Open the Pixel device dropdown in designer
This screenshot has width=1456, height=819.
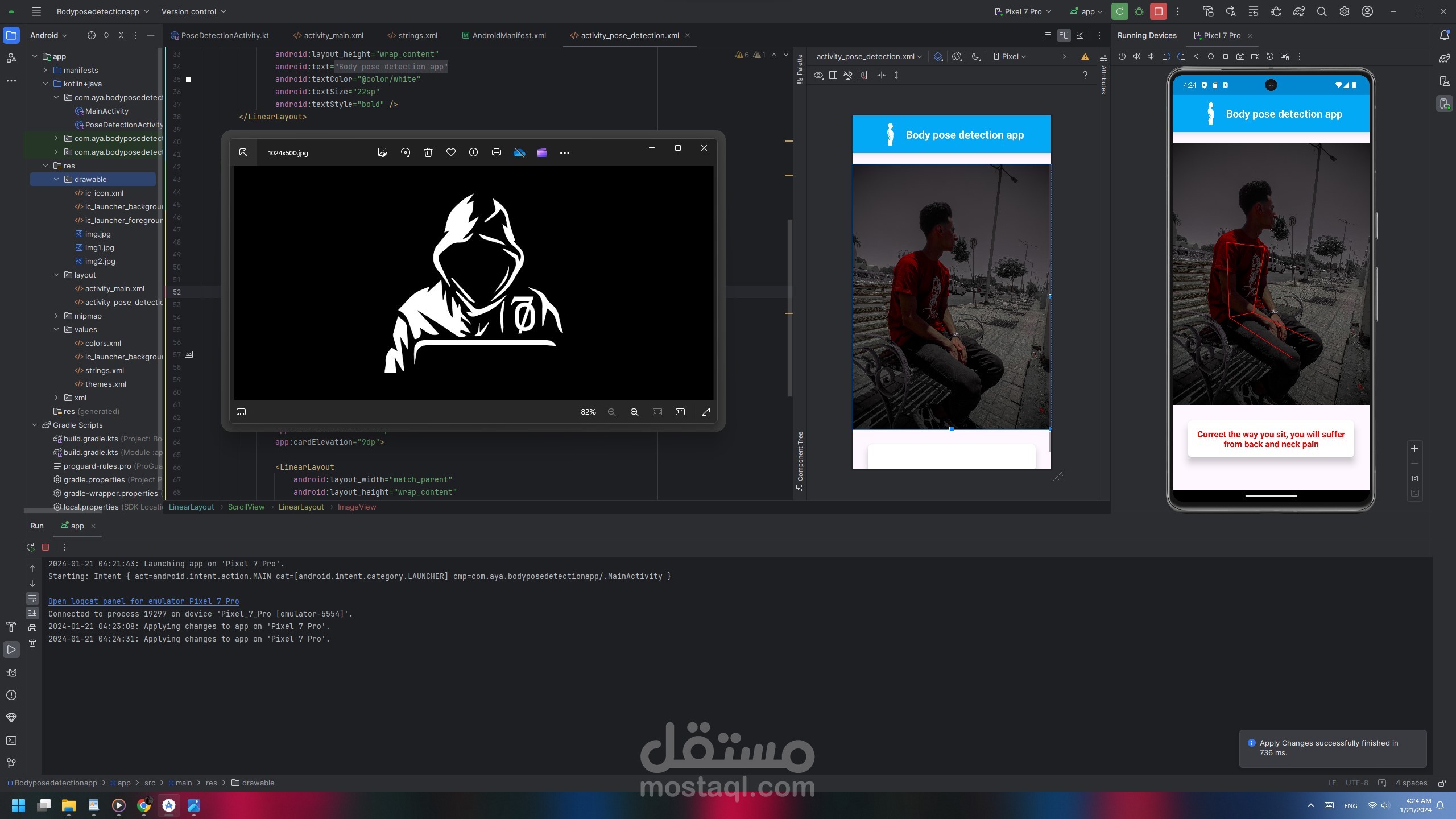[x=1010, y=56]
